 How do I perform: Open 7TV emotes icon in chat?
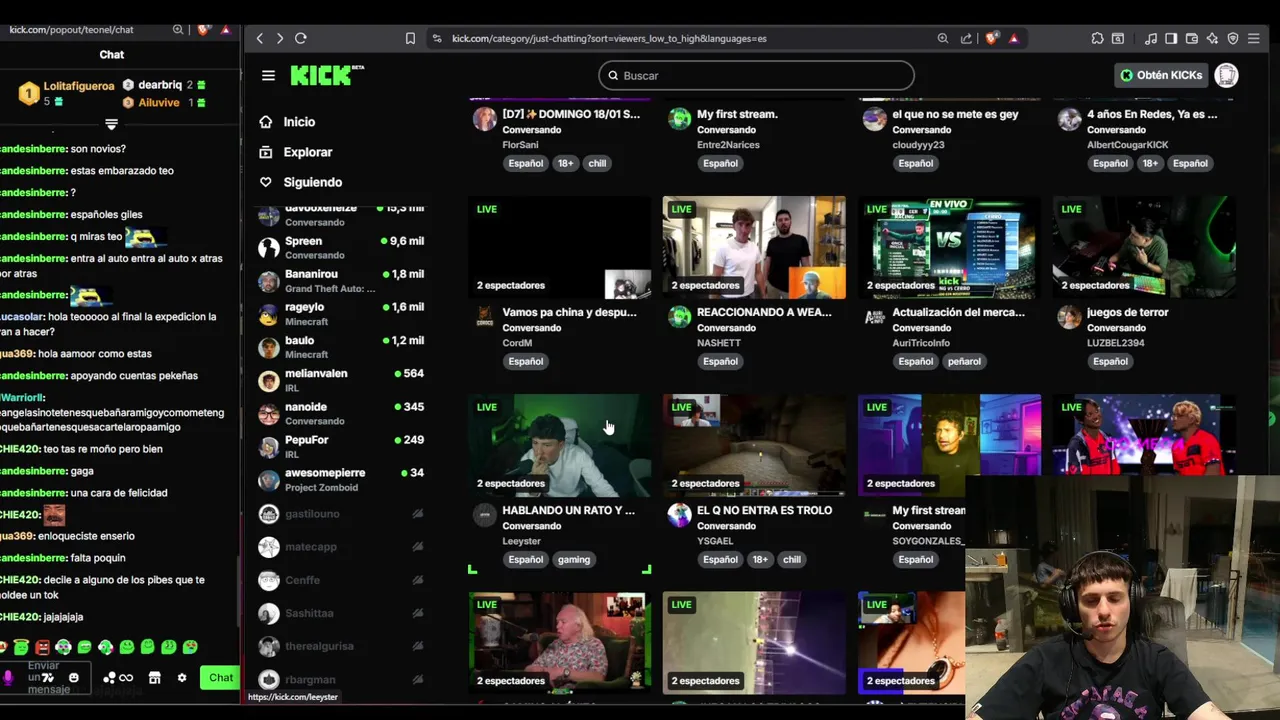coord(47,677)
